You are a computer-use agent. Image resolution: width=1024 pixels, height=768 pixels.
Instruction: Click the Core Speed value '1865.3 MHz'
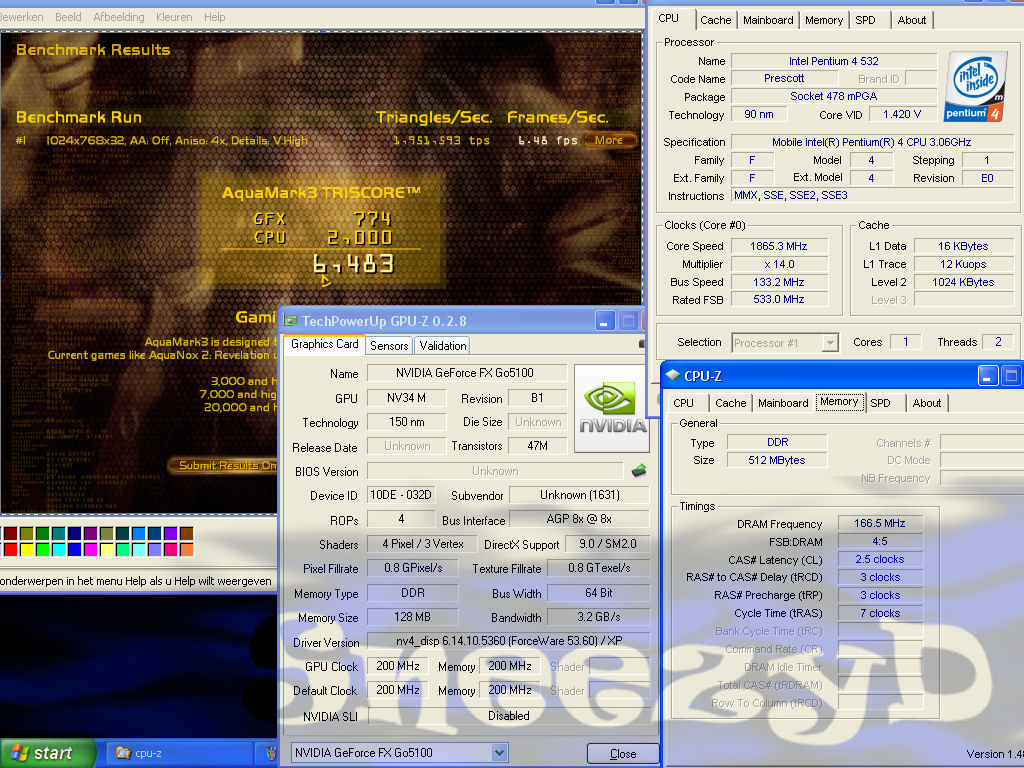coord(779,246)
